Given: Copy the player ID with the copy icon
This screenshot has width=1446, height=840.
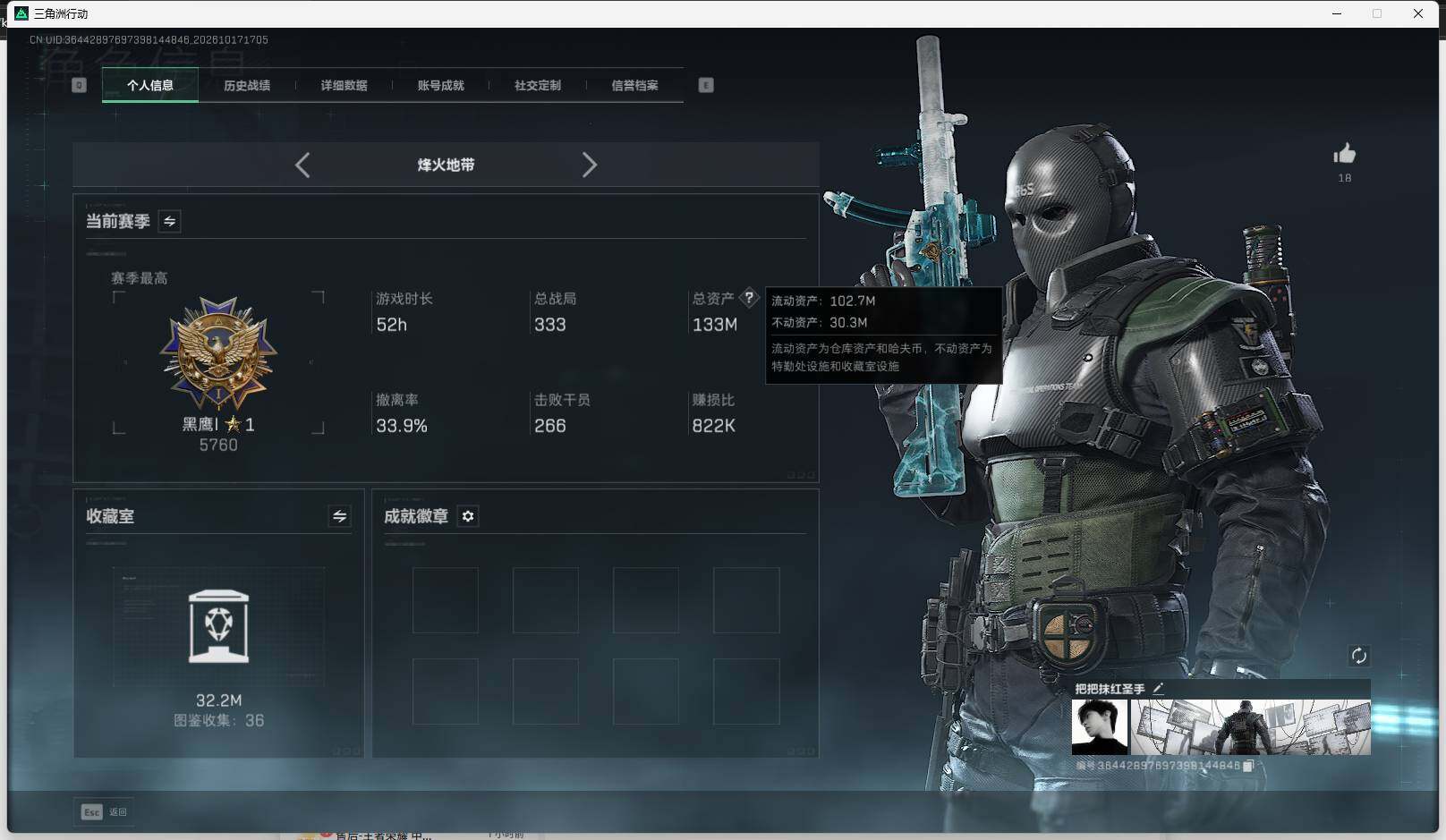Looking at the screenshot, I should tap(1248, 766).
